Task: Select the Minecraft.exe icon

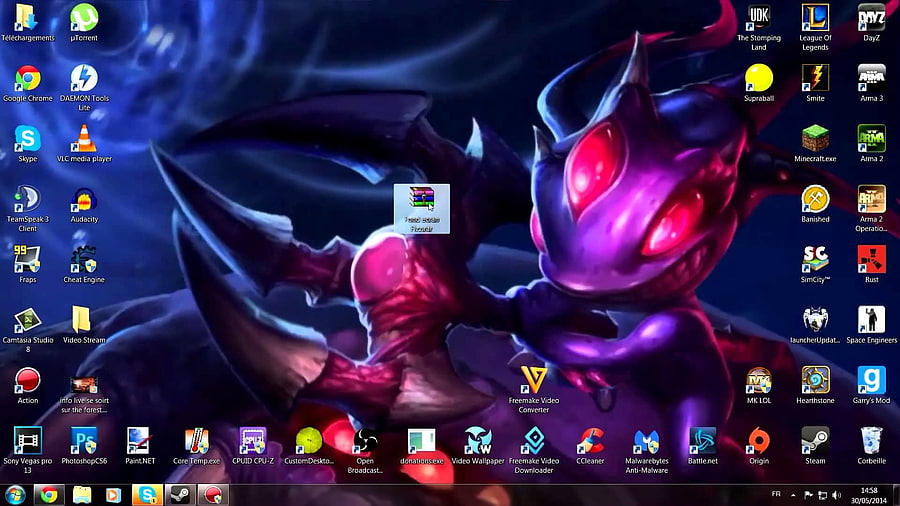Action: tap(815, 143)
